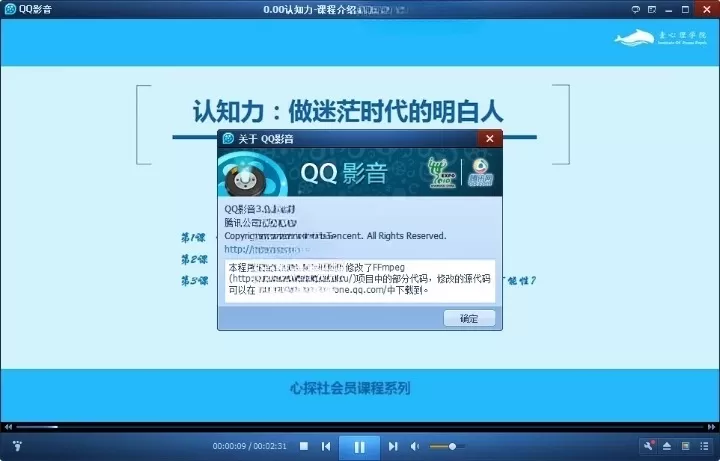Viewport: 720px width, 461px height.
Task: Skip to the next track
Action: point(393,446)
